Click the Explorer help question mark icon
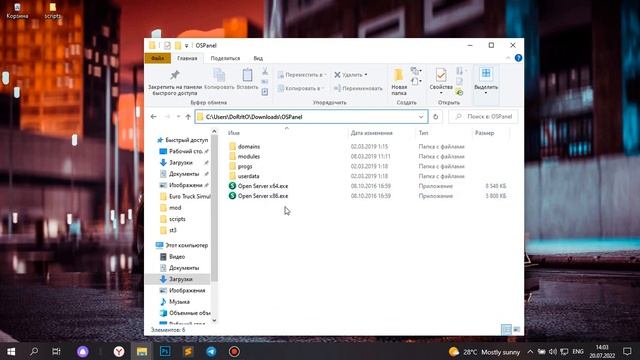Image resolution: width=640 pixels, height=360 pixels. tap(518, 58)
